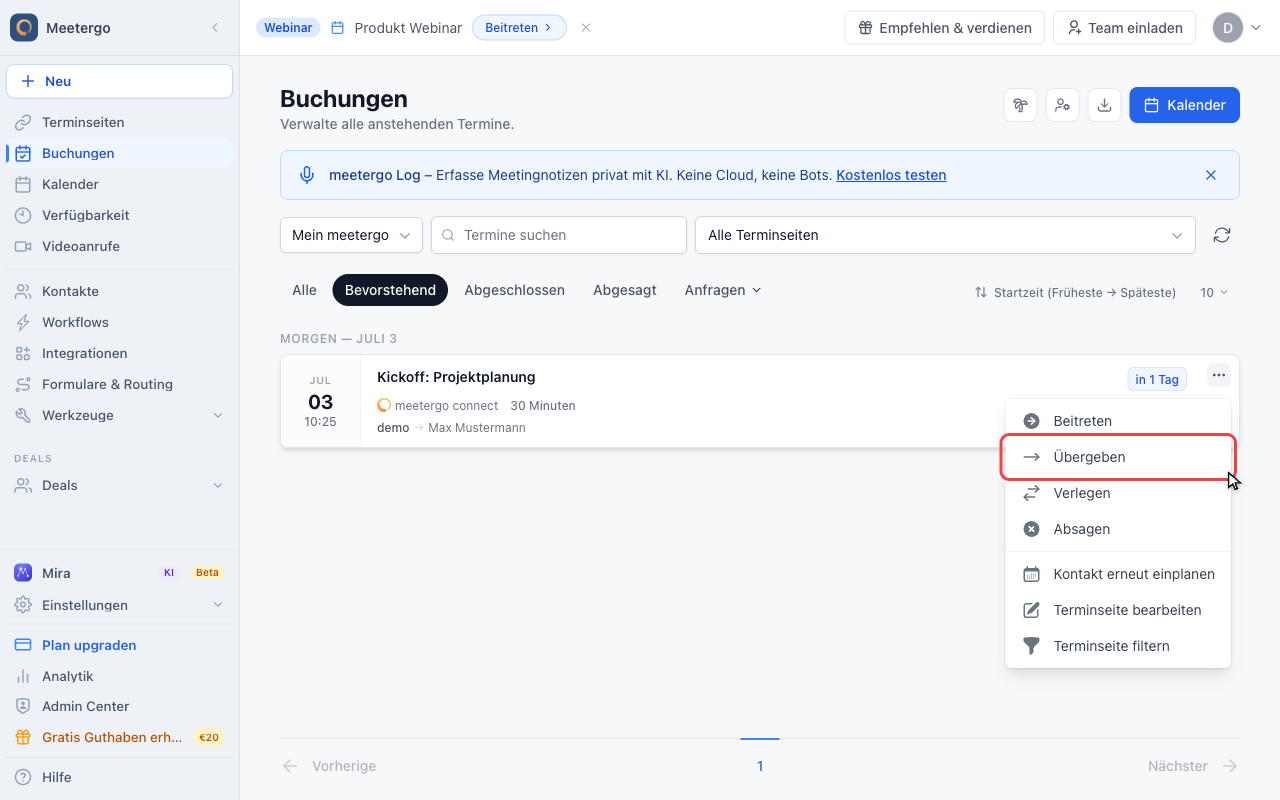Refresh the bookings list
Image resolution: width=1280 pixels, height=800 pixels.
1222,235
